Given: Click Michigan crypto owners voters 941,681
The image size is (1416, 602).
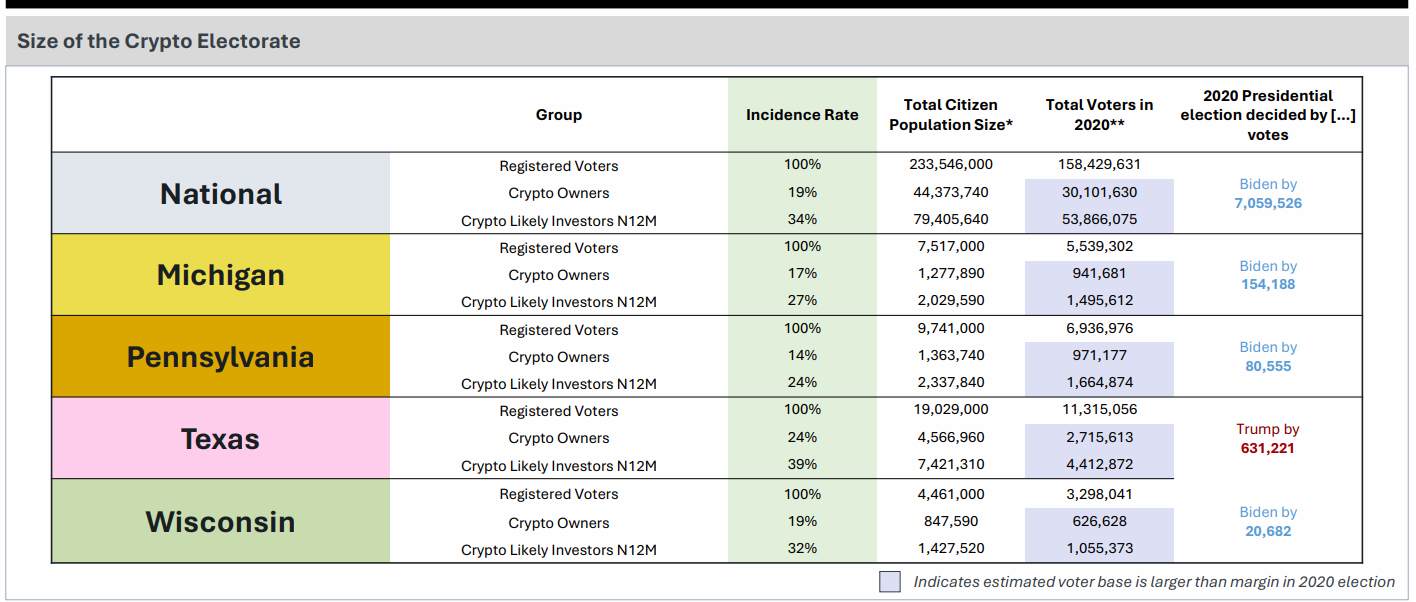Looking at the screenshot, I should pyautogui.click(x=1099, y=273).
